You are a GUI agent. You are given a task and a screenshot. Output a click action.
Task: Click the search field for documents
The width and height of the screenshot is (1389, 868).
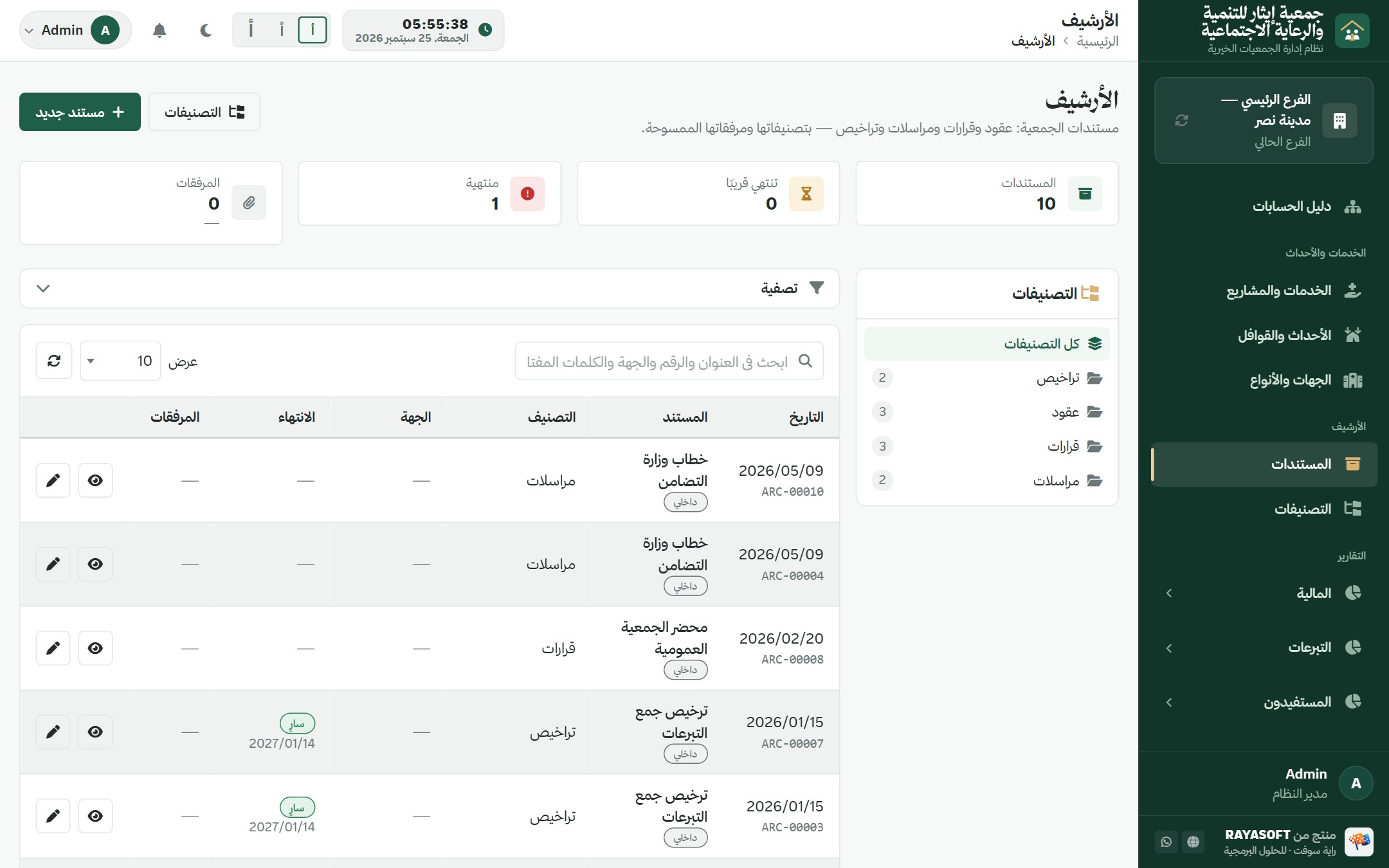point(669,361)
